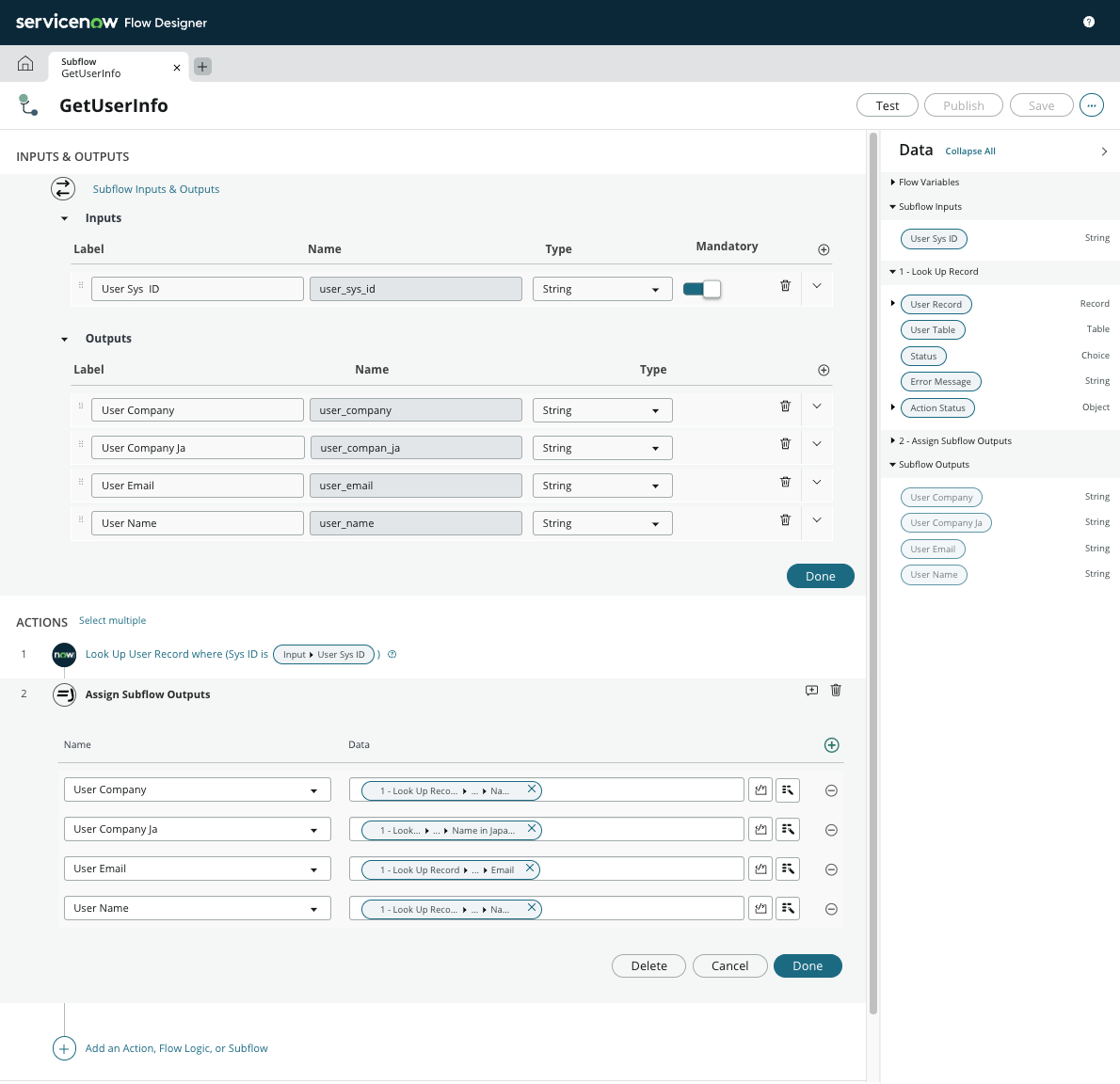Delete the User Company output row

pos(785,406)
